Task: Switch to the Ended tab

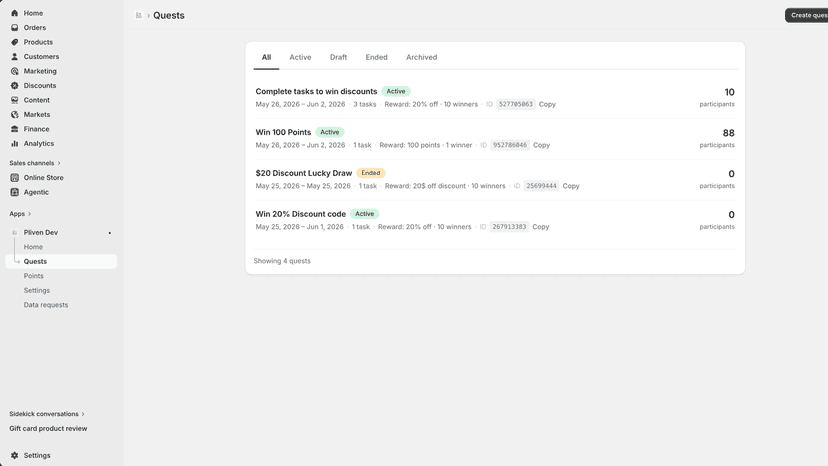Action: (x=377, y=57)
